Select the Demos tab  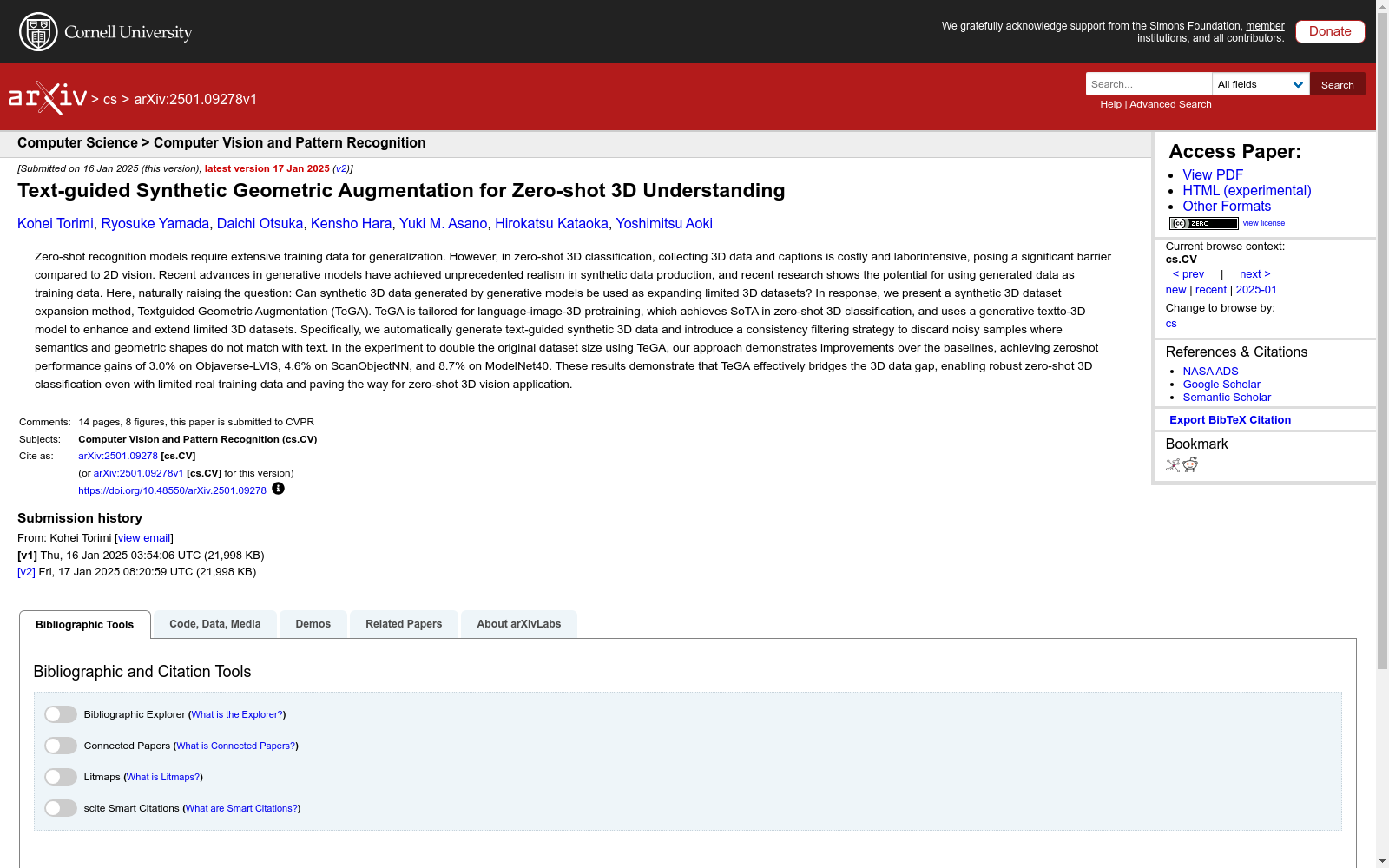pyautogui.click(x=313, y=623)
